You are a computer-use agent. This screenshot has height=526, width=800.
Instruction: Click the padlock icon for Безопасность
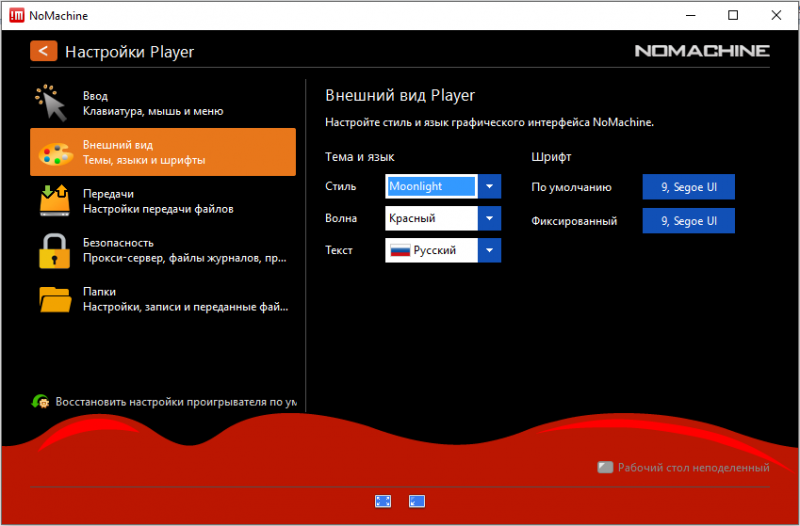tap(54, 251)
